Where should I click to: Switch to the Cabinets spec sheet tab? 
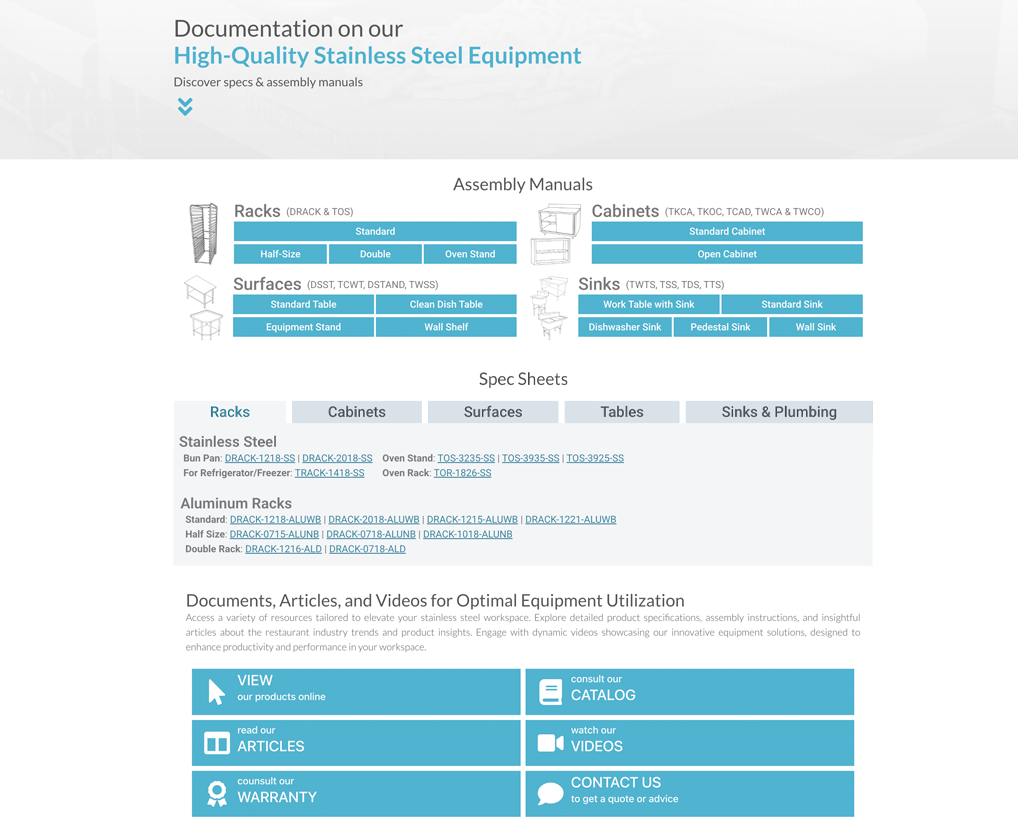click(x=356, y=412)
